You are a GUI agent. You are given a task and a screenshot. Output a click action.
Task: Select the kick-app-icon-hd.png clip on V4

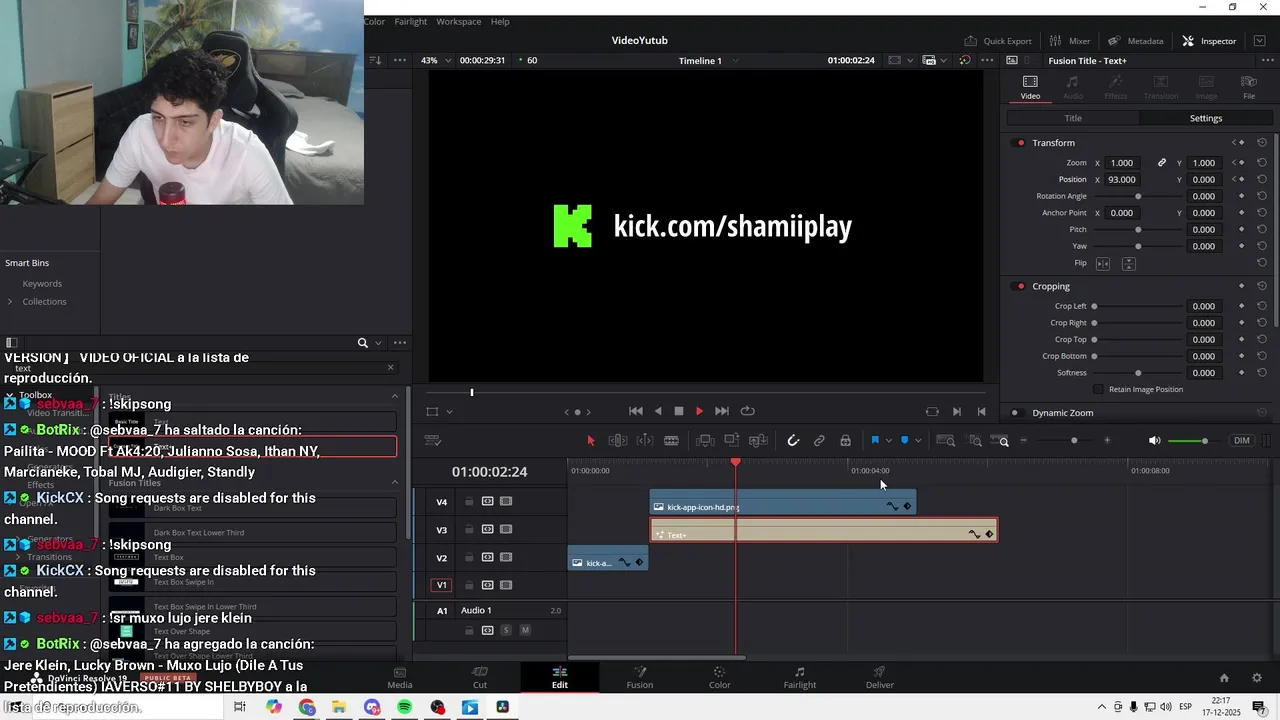(x=782, y=502)
